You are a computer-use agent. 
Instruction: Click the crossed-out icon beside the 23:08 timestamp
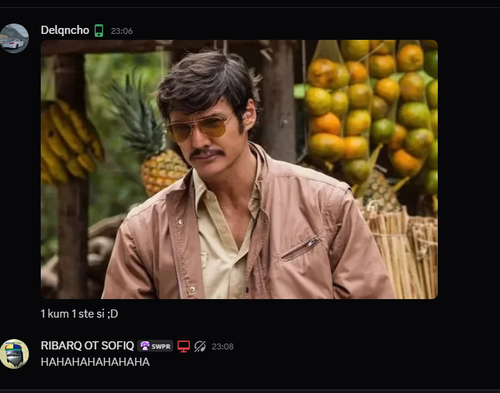pyautogui.click(x=200, y=346)
